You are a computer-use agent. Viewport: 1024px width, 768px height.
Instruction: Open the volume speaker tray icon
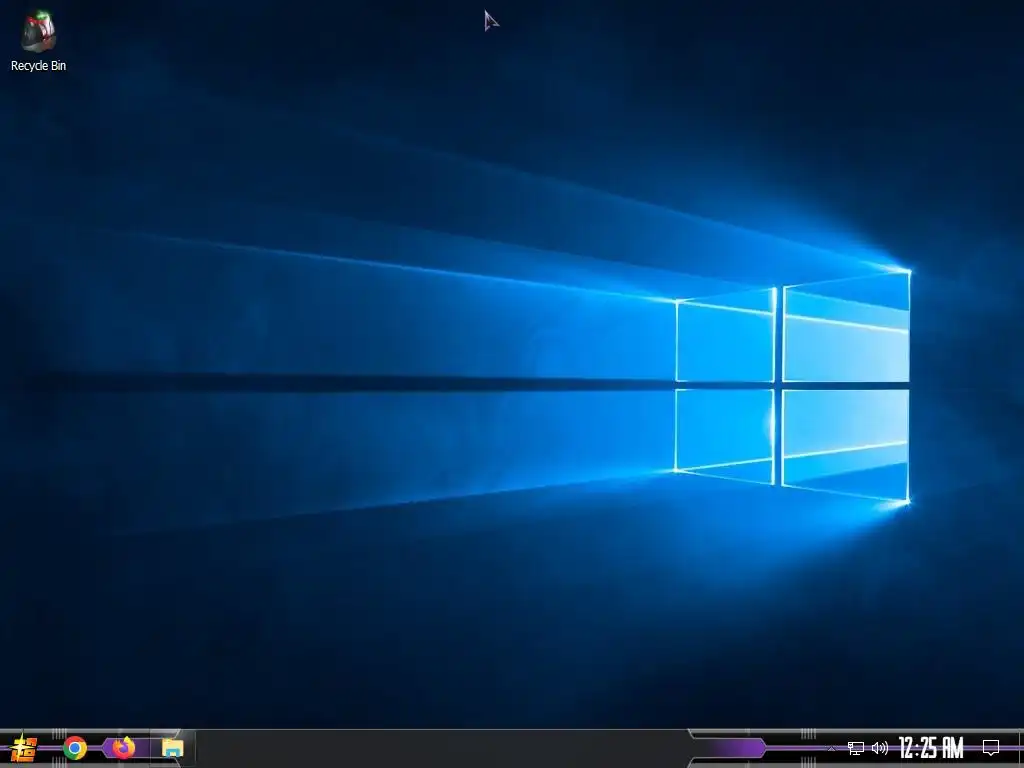(880, 748)
